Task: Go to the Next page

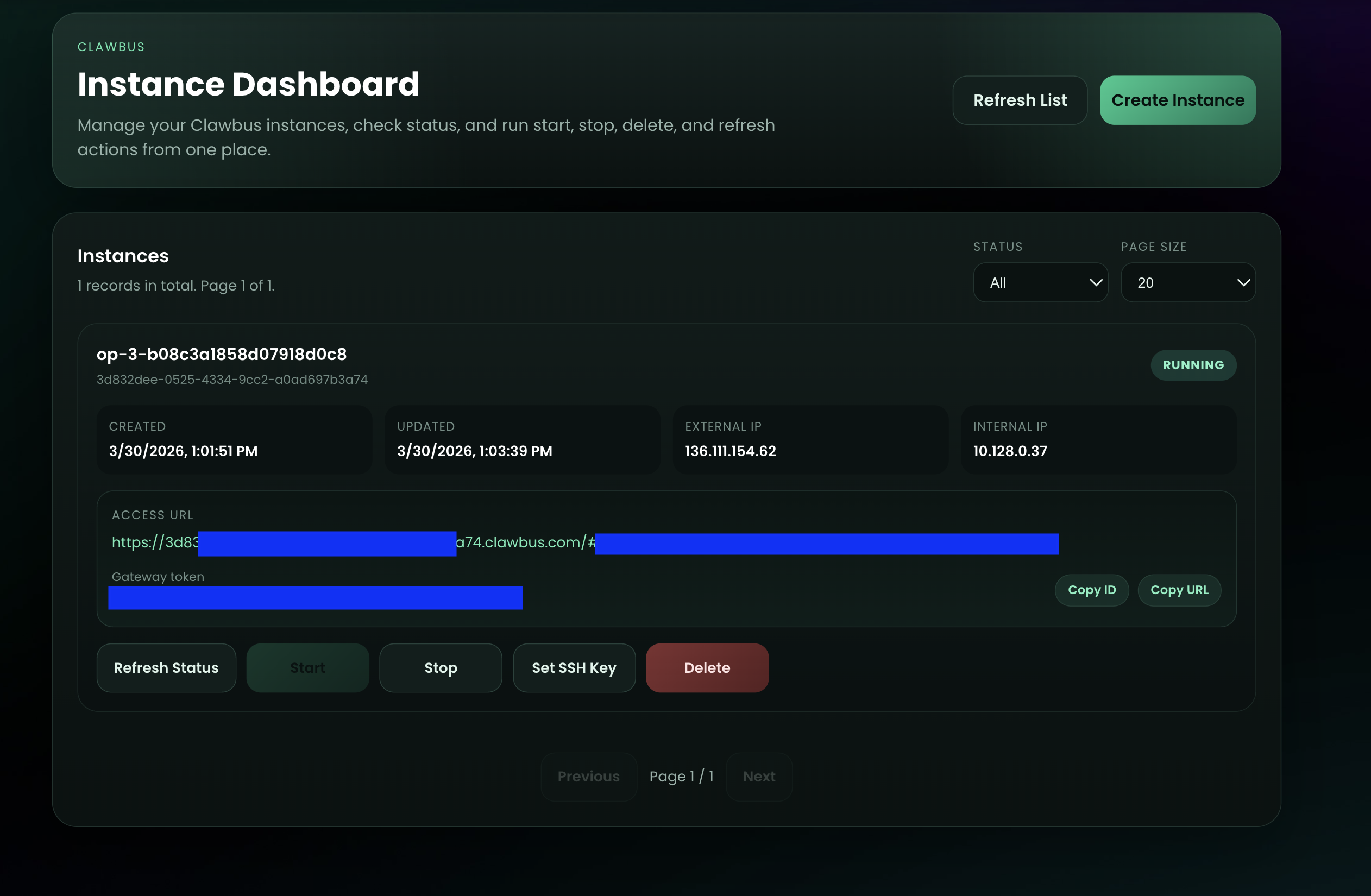Action: [758, 776]
